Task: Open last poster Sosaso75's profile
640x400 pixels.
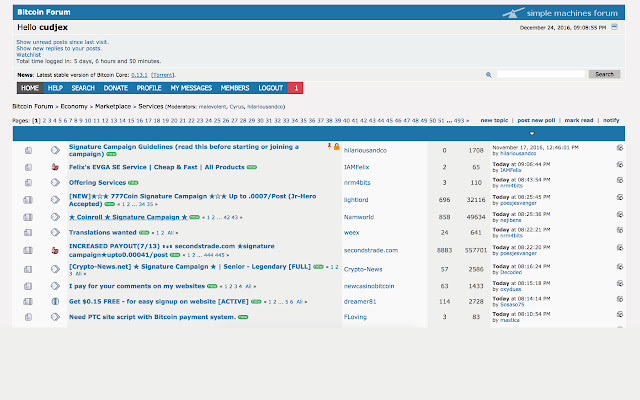Action: coord(512,305)
